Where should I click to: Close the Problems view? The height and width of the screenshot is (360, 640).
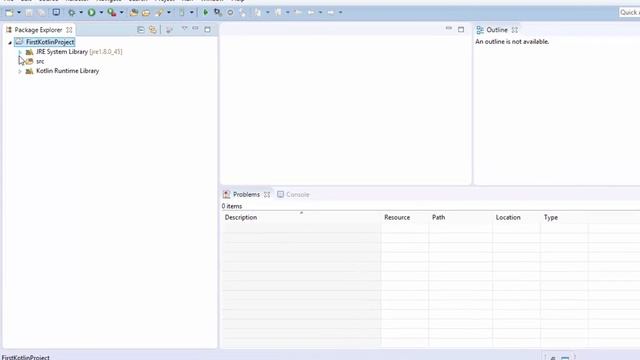[x=267, y=195]
